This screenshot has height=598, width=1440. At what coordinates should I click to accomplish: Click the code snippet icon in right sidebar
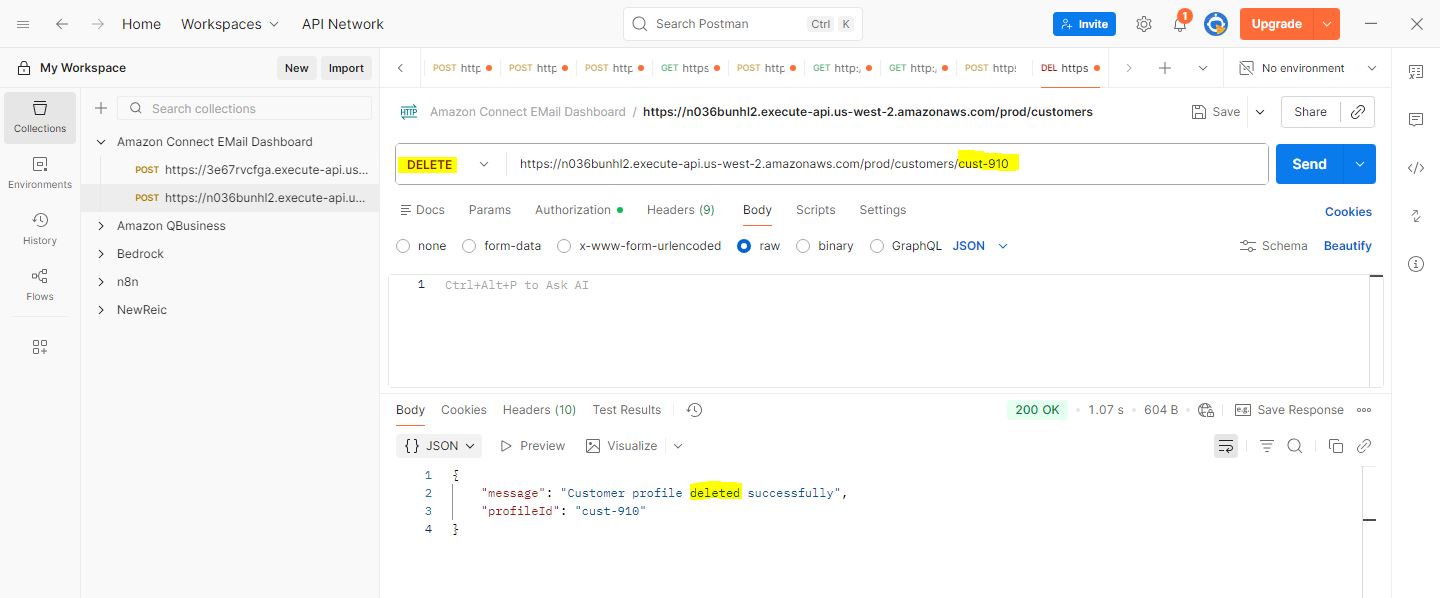point(1415,168)
